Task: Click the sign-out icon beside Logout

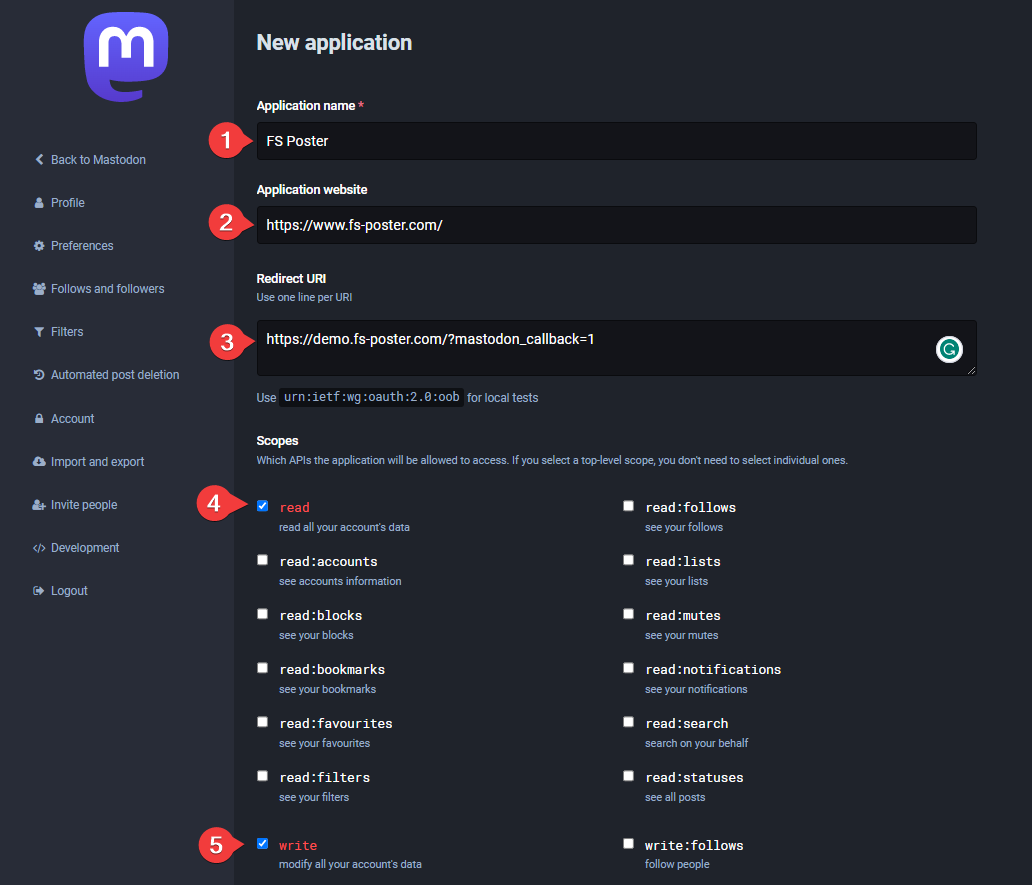Action: coord(39,591)
